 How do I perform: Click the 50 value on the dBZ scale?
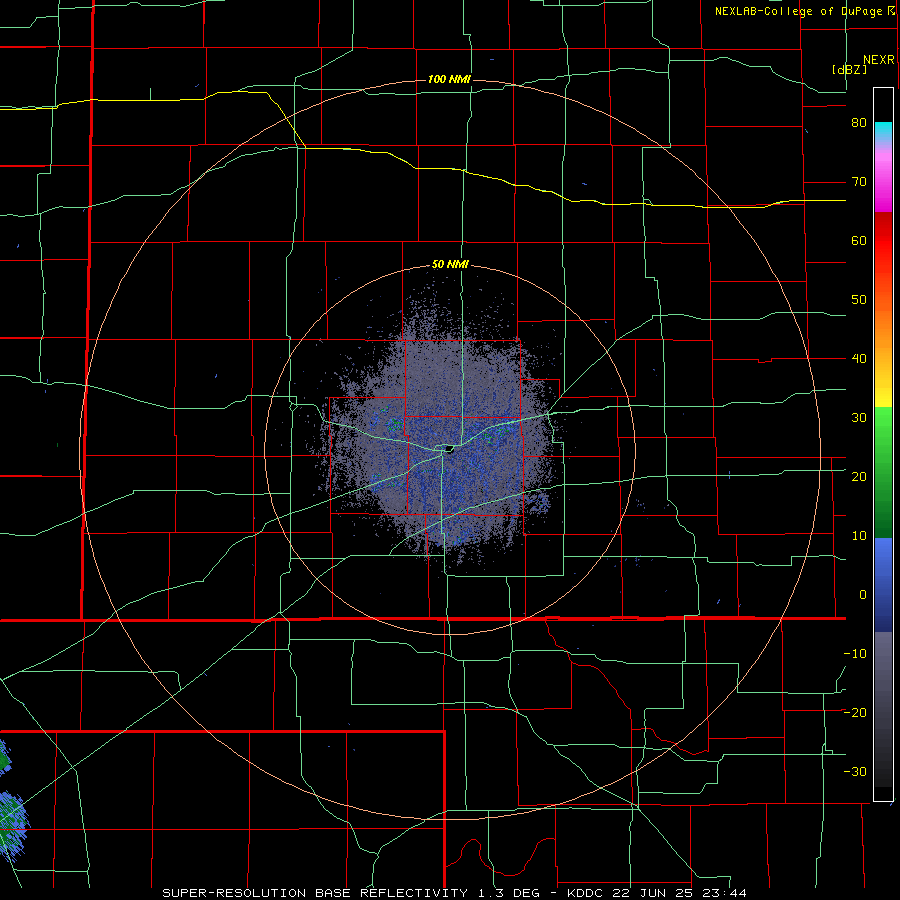coord(859,300)
